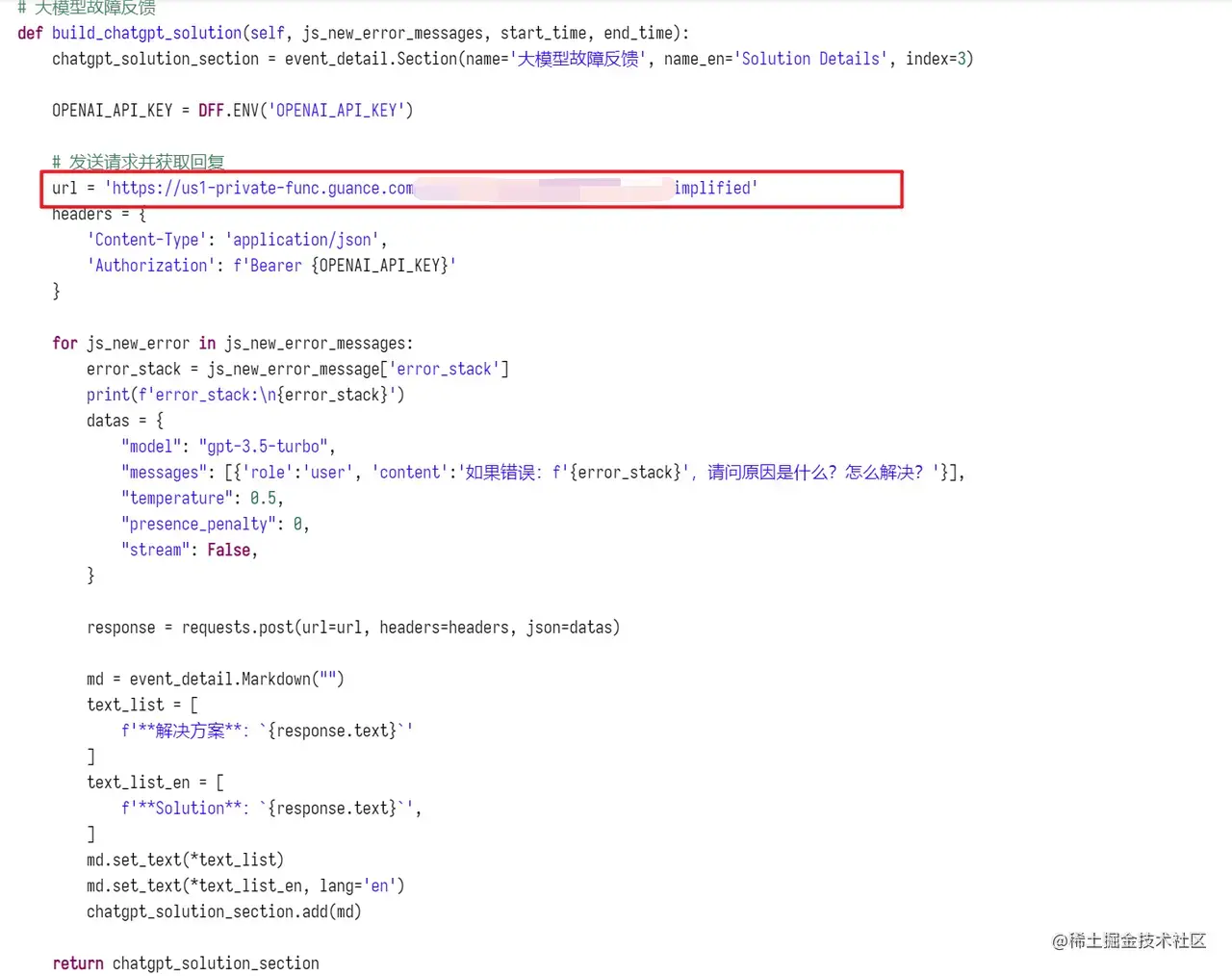Click the False value after "stream"
Screen dimensions: 1232x976
[x=229, y=551]
